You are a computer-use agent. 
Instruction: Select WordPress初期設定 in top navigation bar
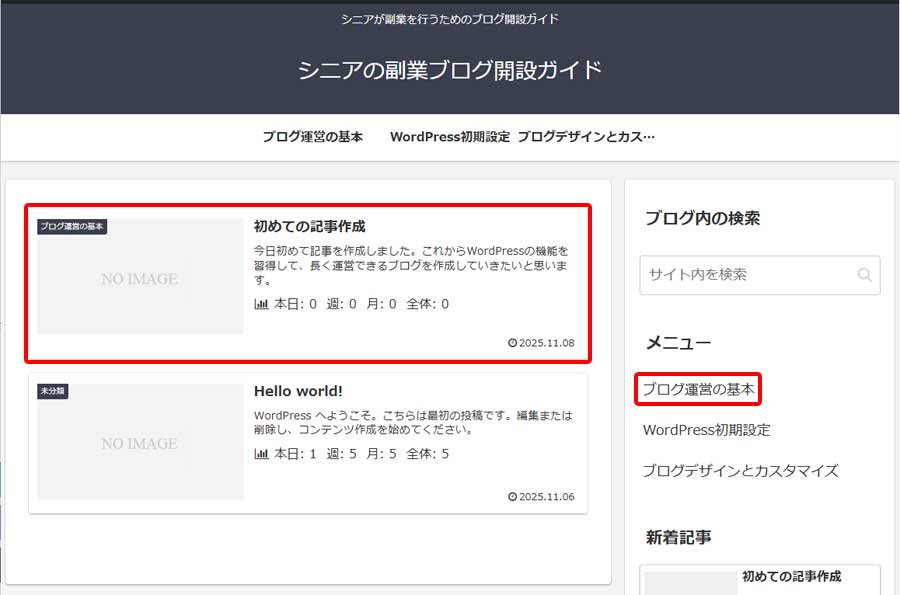[x=450, y=137]
